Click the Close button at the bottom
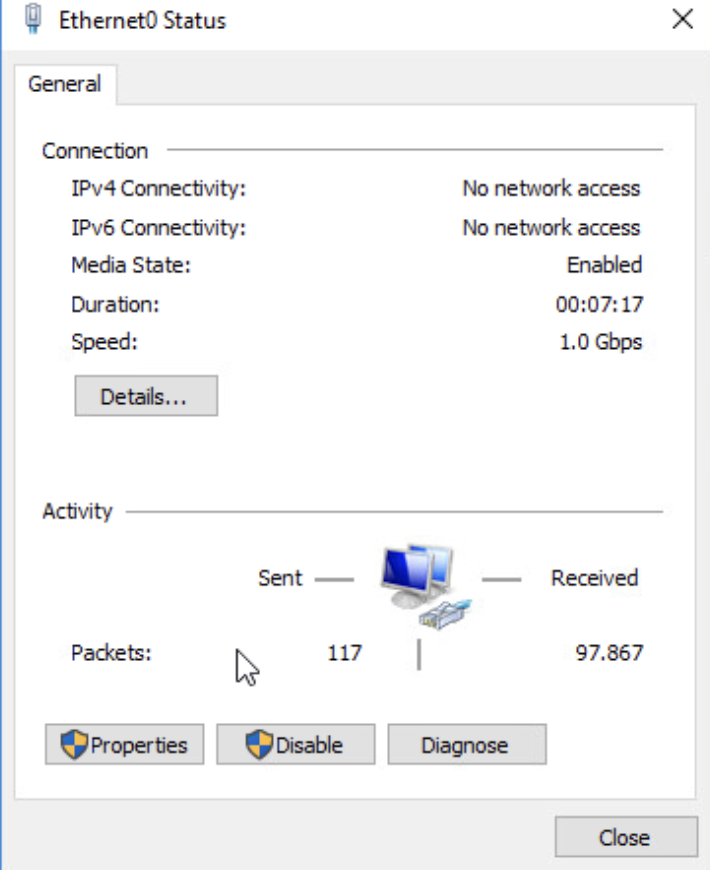 click(x=625, y=837)
